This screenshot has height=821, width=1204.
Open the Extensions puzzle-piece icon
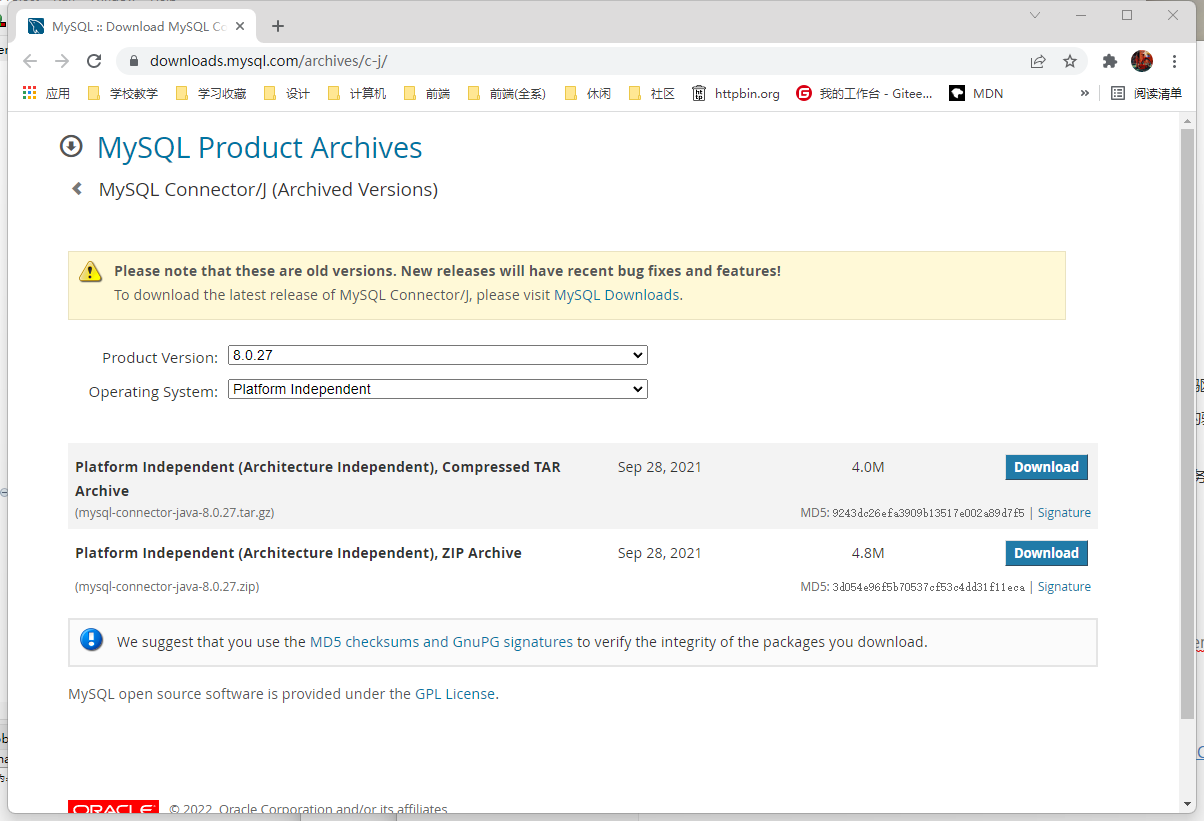(x=1109, y=60)
